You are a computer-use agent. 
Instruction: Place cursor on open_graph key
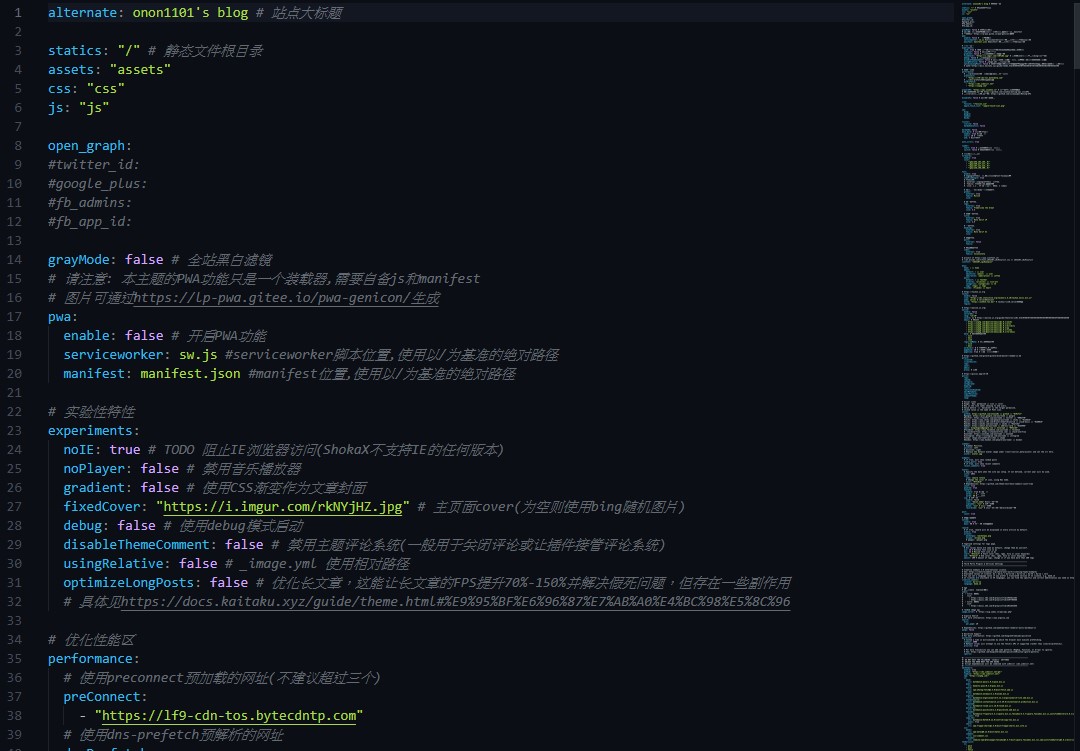click(87, 146)
